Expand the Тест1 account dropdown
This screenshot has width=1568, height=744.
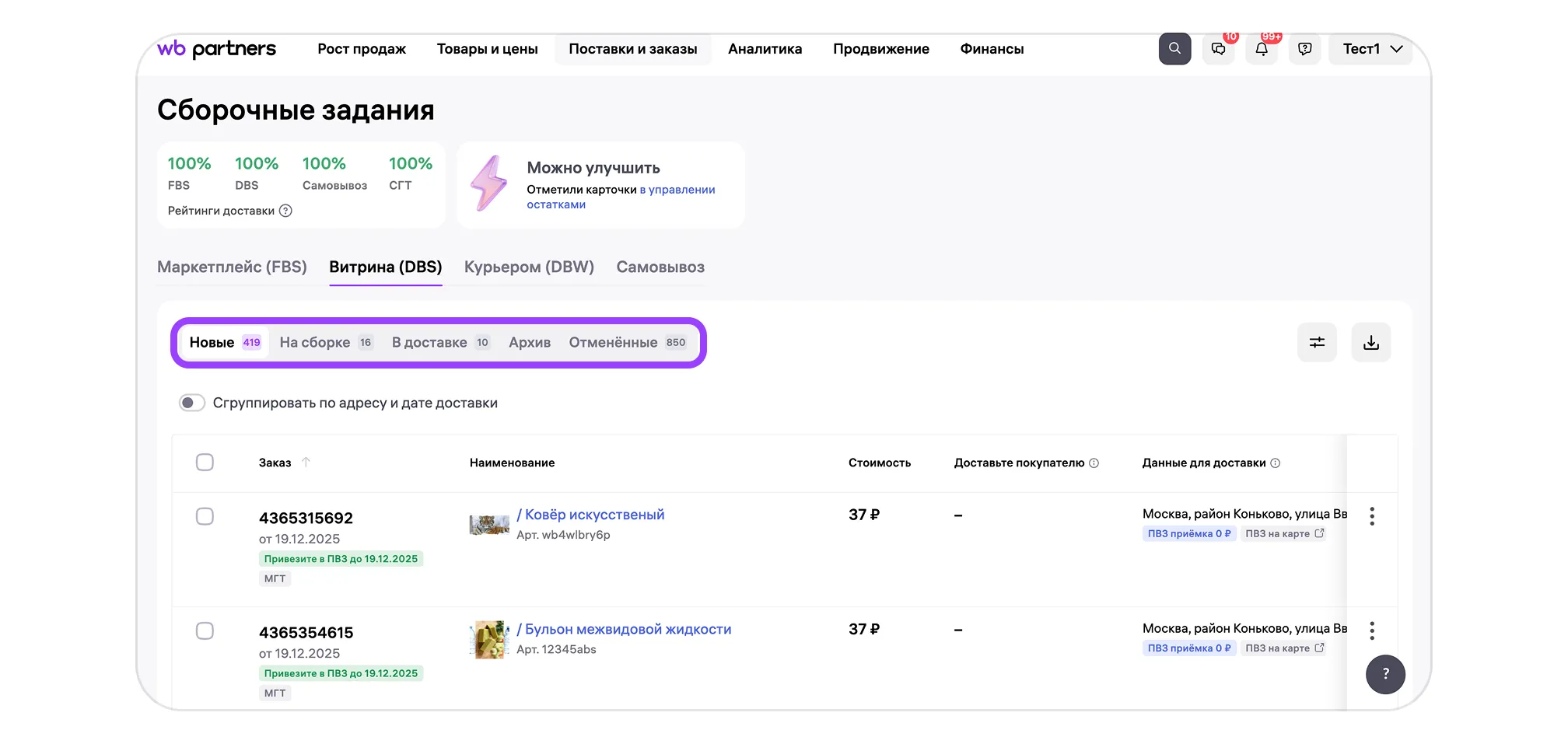tap(1371, 49)
